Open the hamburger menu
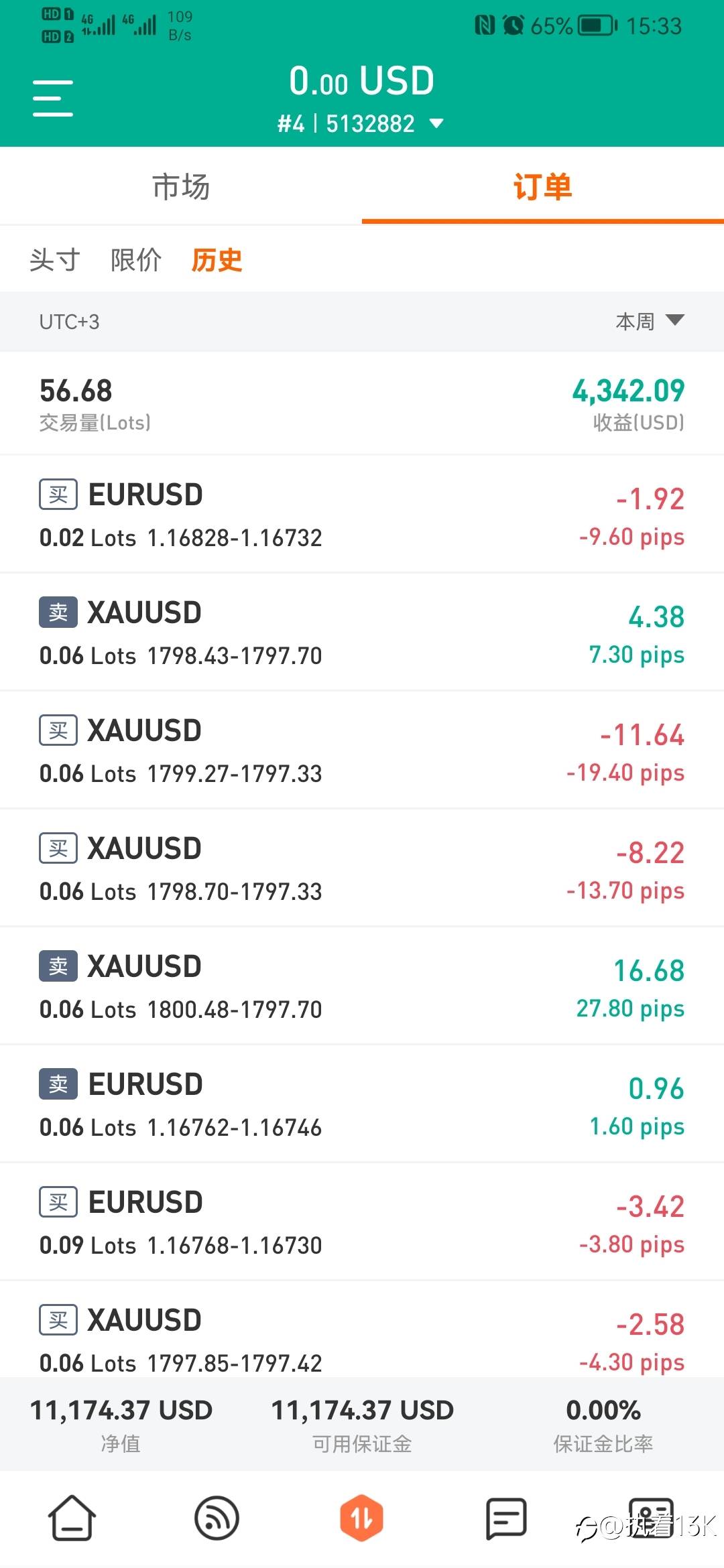724x1568 pixels. point(53,98)
